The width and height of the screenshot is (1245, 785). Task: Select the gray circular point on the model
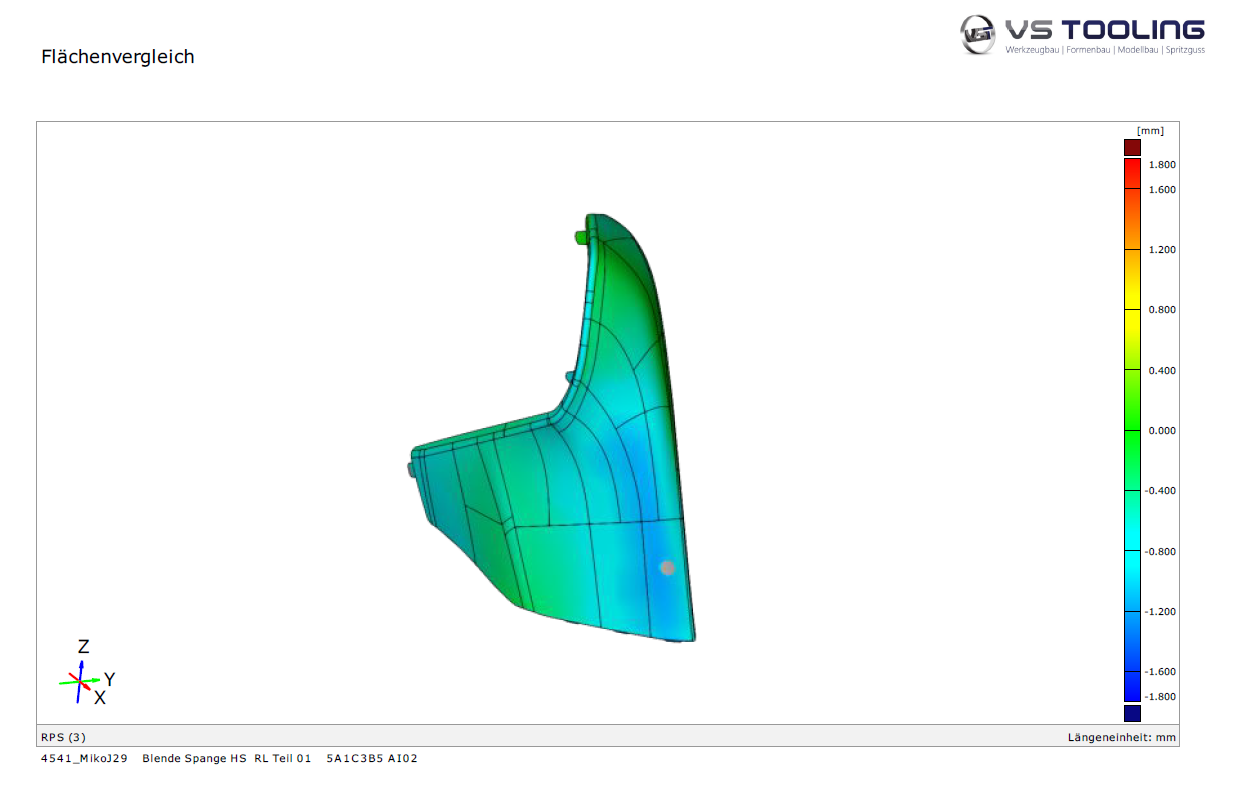tap(667, 568)
